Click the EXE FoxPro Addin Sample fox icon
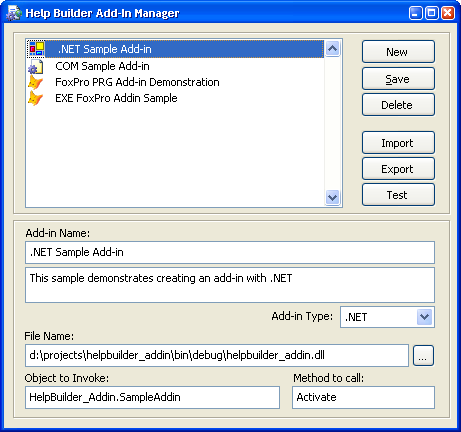The image size is (461, 432). 36,98
